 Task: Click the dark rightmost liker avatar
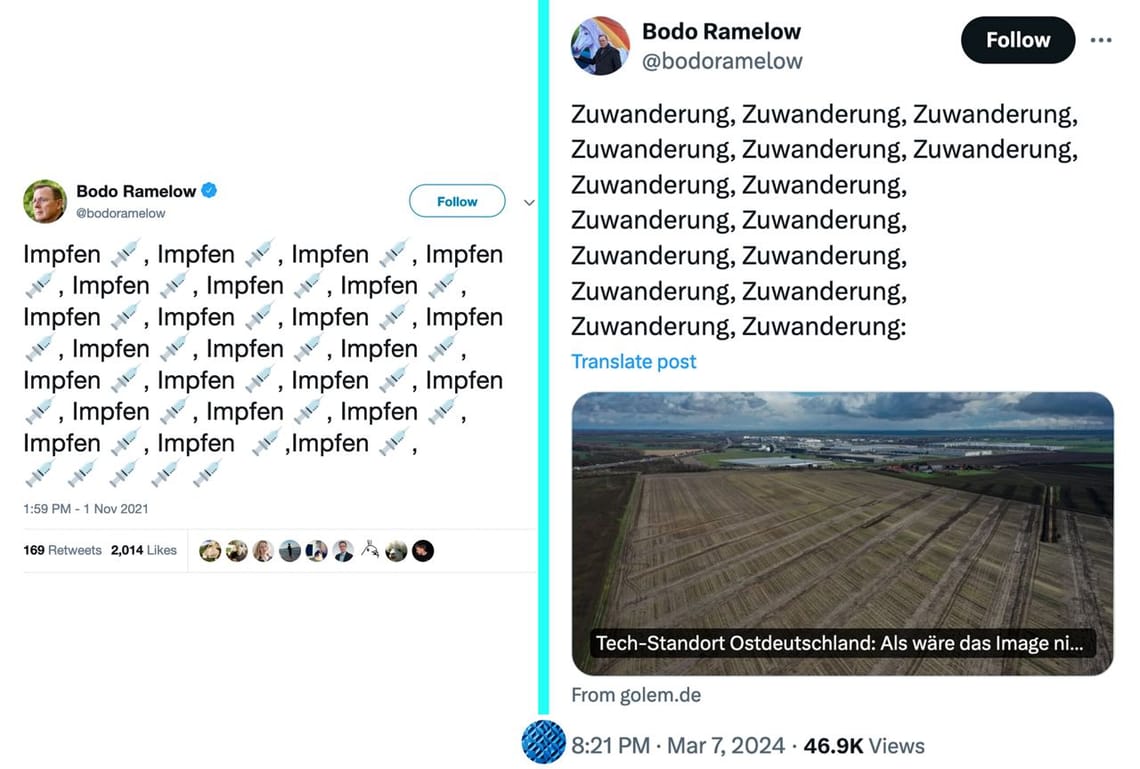pos(423,550)
